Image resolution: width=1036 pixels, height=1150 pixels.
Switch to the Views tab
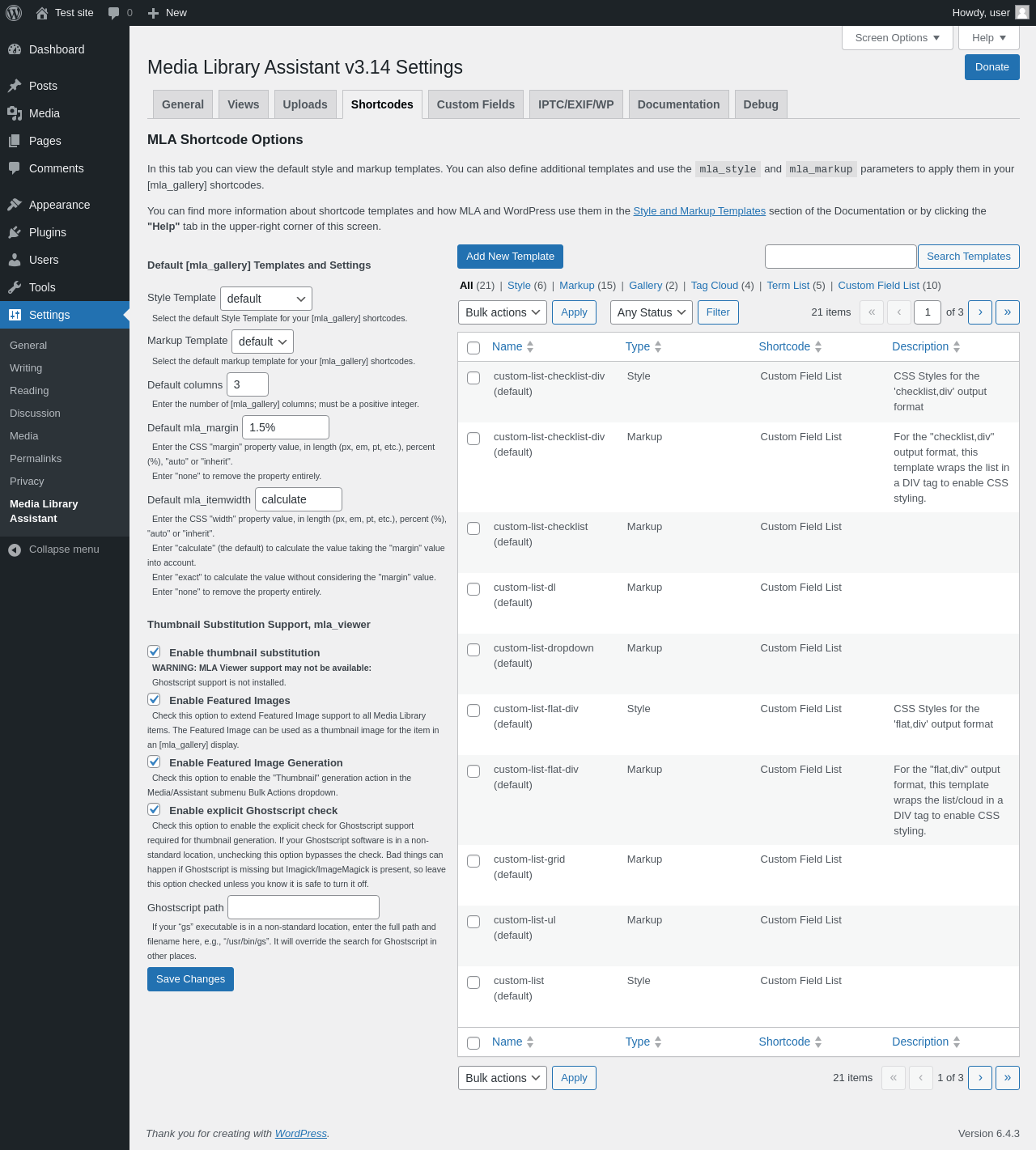[244, 104]
